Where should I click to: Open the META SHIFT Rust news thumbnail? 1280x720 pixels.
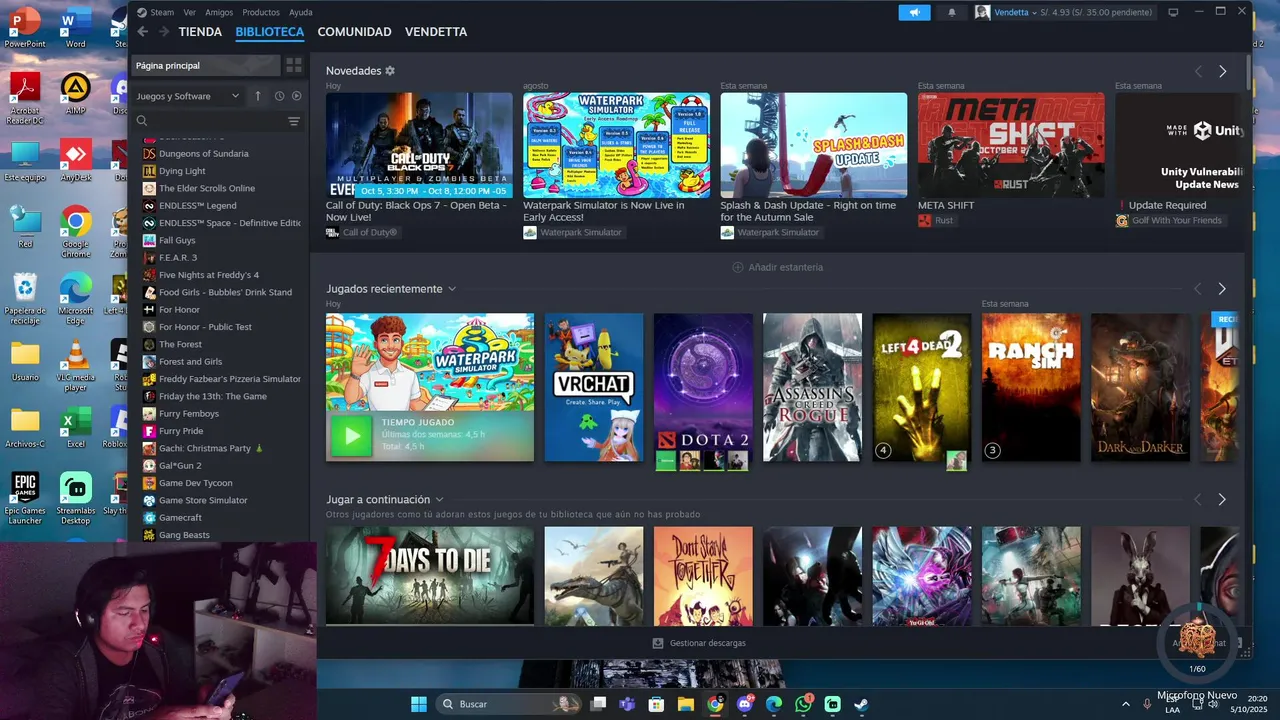tap(1011, 145)
